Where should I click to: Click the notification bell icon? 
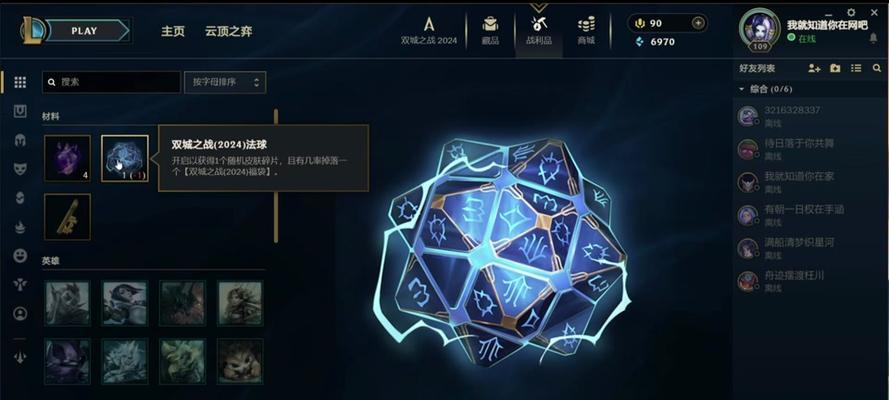[x=873, y=38]
